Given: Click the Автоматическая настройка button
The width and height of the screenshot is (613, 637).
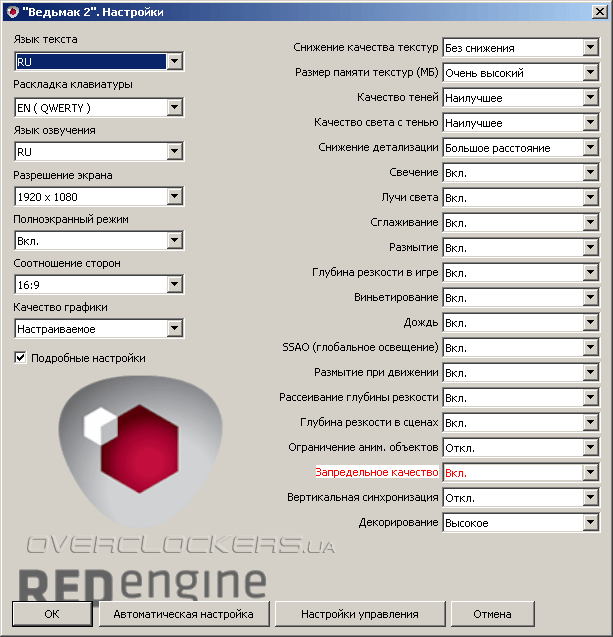Looking at the screenshot, I should (184, 613).
